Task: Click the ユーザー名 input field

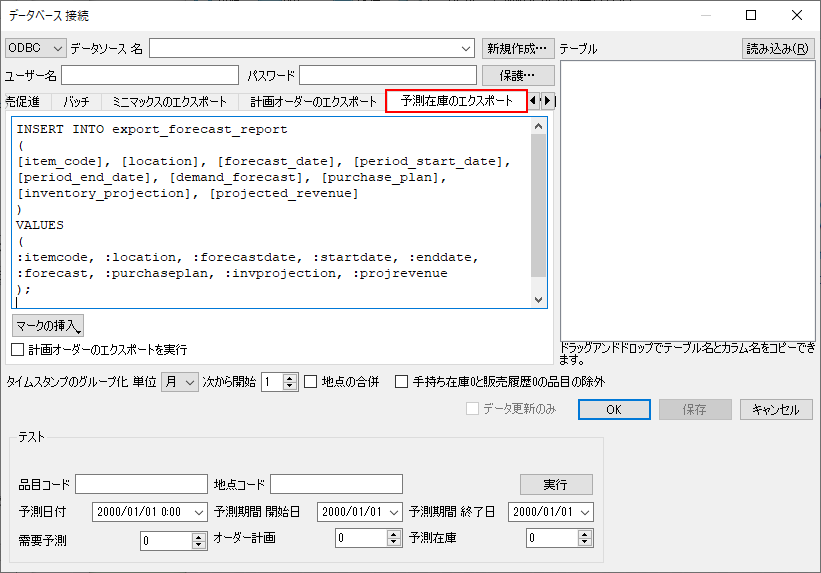Action: click(x=150, y=76)
